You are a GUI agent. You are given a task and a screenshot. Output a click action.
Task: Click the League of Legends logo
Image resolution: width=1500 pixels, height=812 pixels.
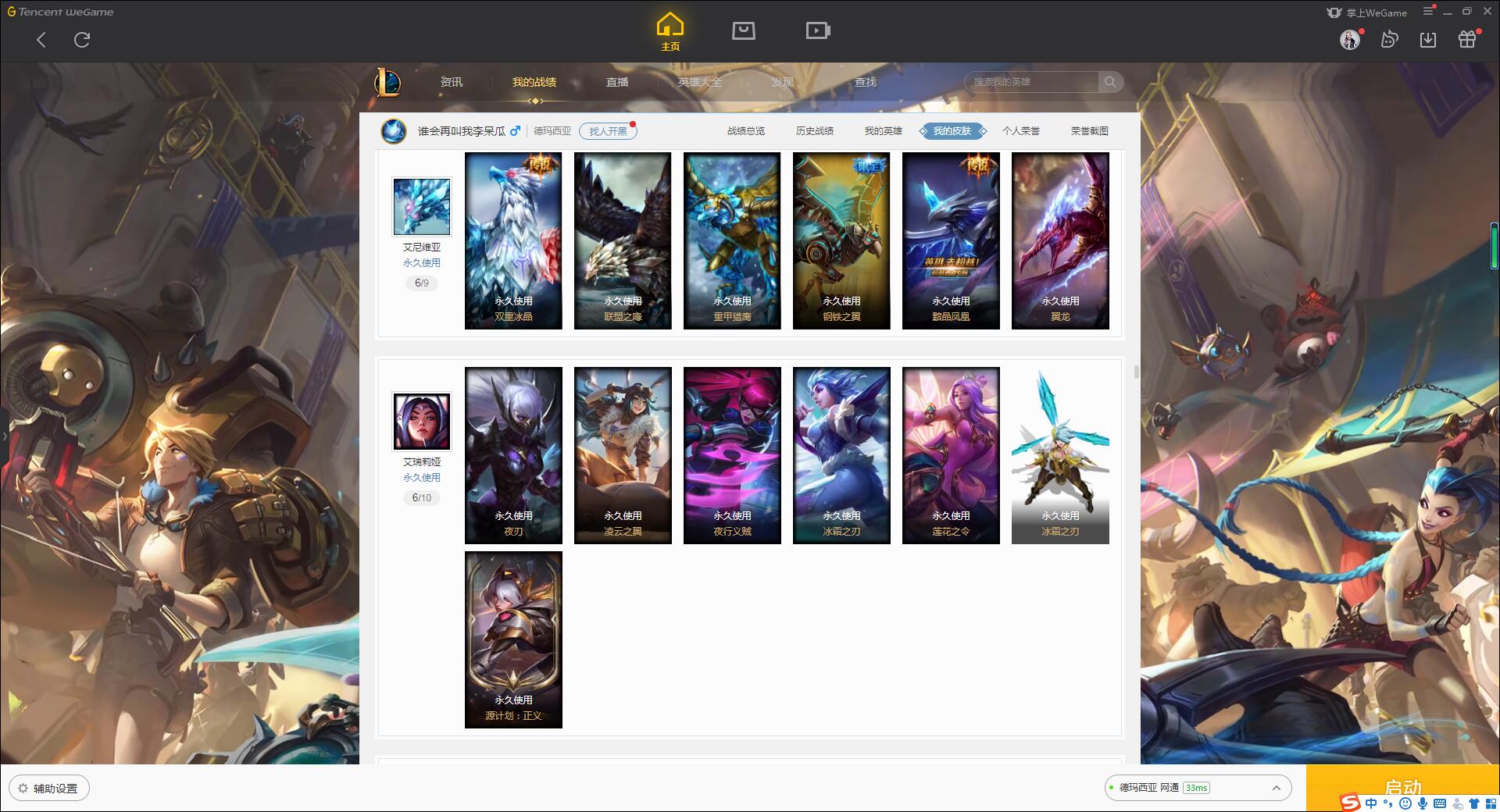pyautogui.click(x=388, y=82)
